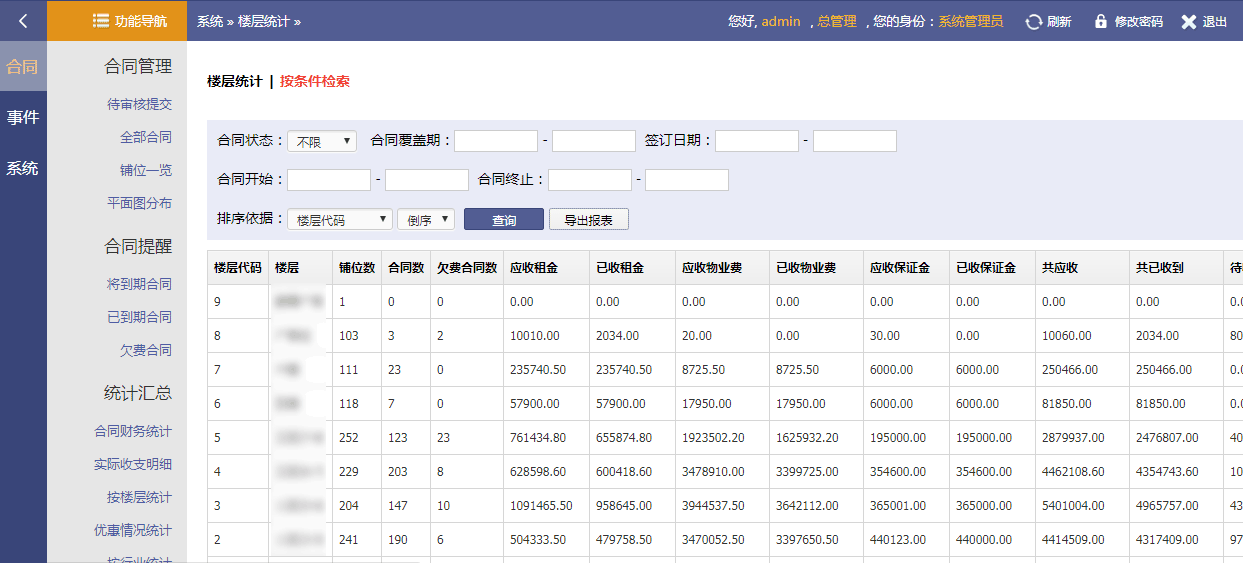This screenshot has width=1243, height=563.
Task: Open the 功能导航 menu list icon
Action: point(100,20)
